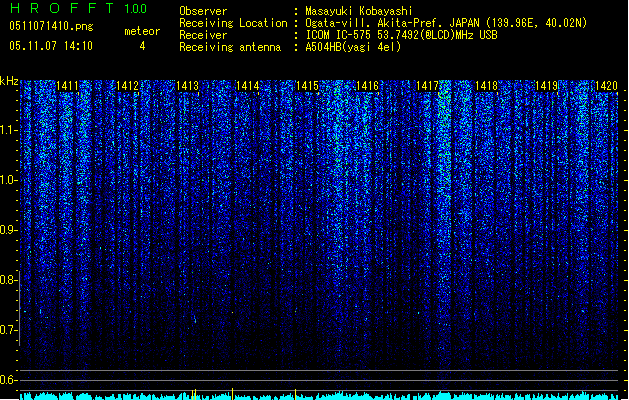629x400 pixels.
Task: Click the 1414 time marker
Action: (248, 86)
